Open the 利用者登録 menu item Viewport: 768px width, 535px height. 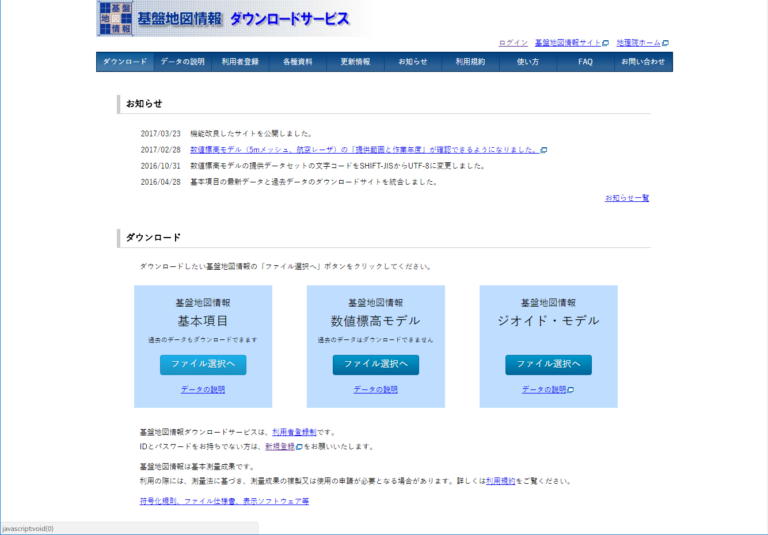click(240, 62)
